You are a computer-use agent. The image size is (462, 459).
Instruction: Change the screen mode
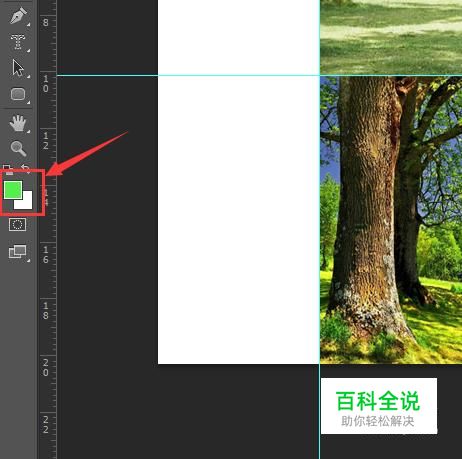(x=18, y=252)
